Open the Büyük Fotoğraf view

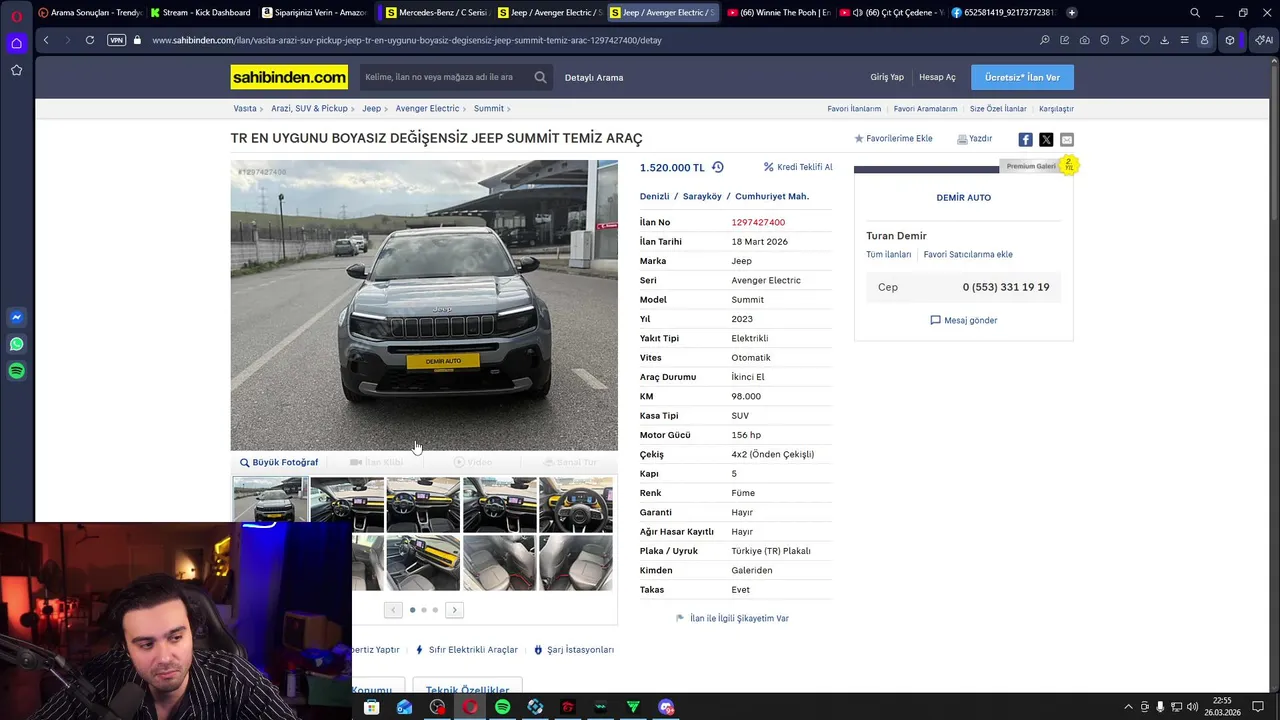click(x=279, y=462)
